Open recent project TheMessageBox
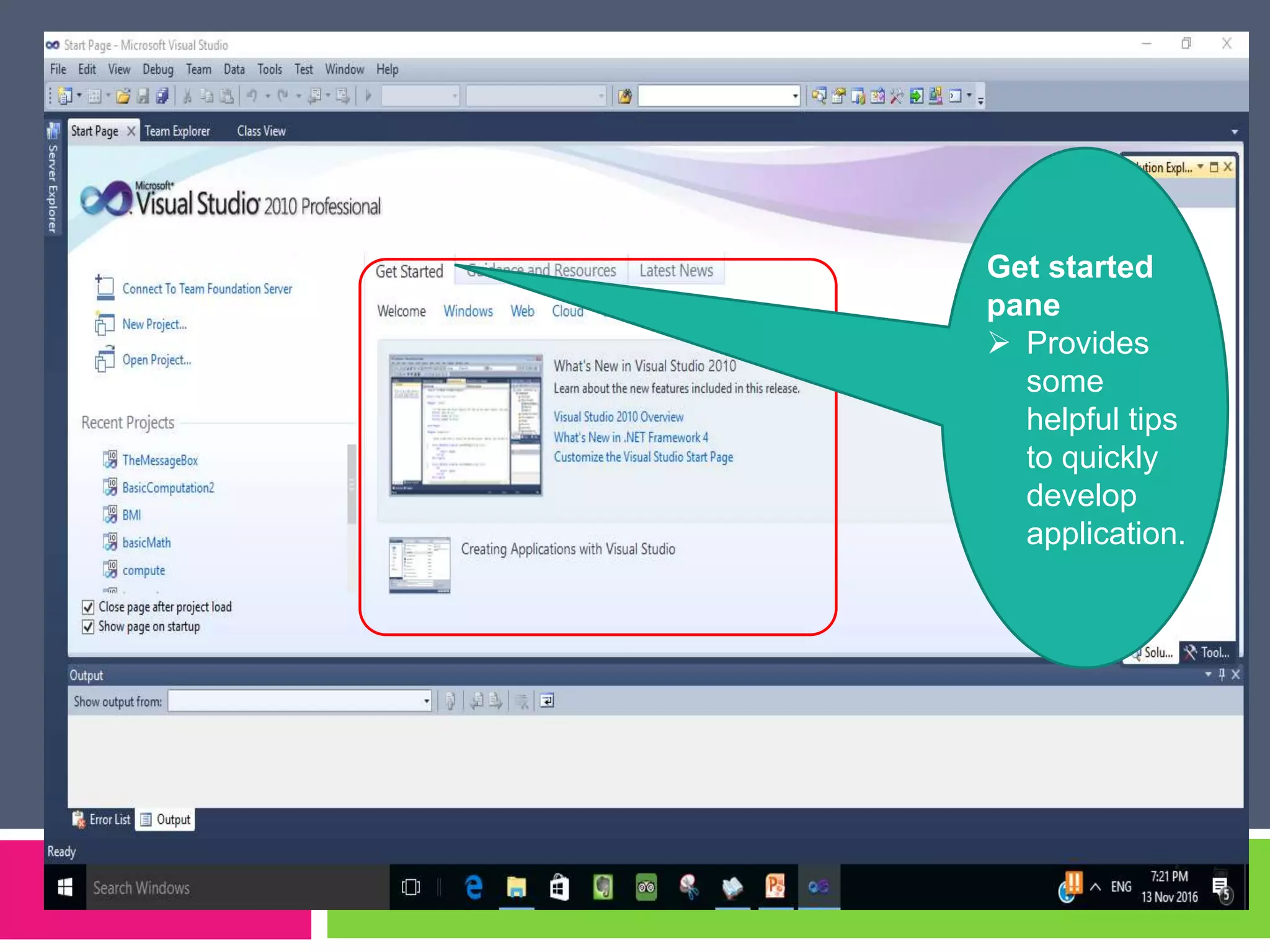Viewport: 1270px width, 952px height. pyautogui.click(x=160, y=460)
